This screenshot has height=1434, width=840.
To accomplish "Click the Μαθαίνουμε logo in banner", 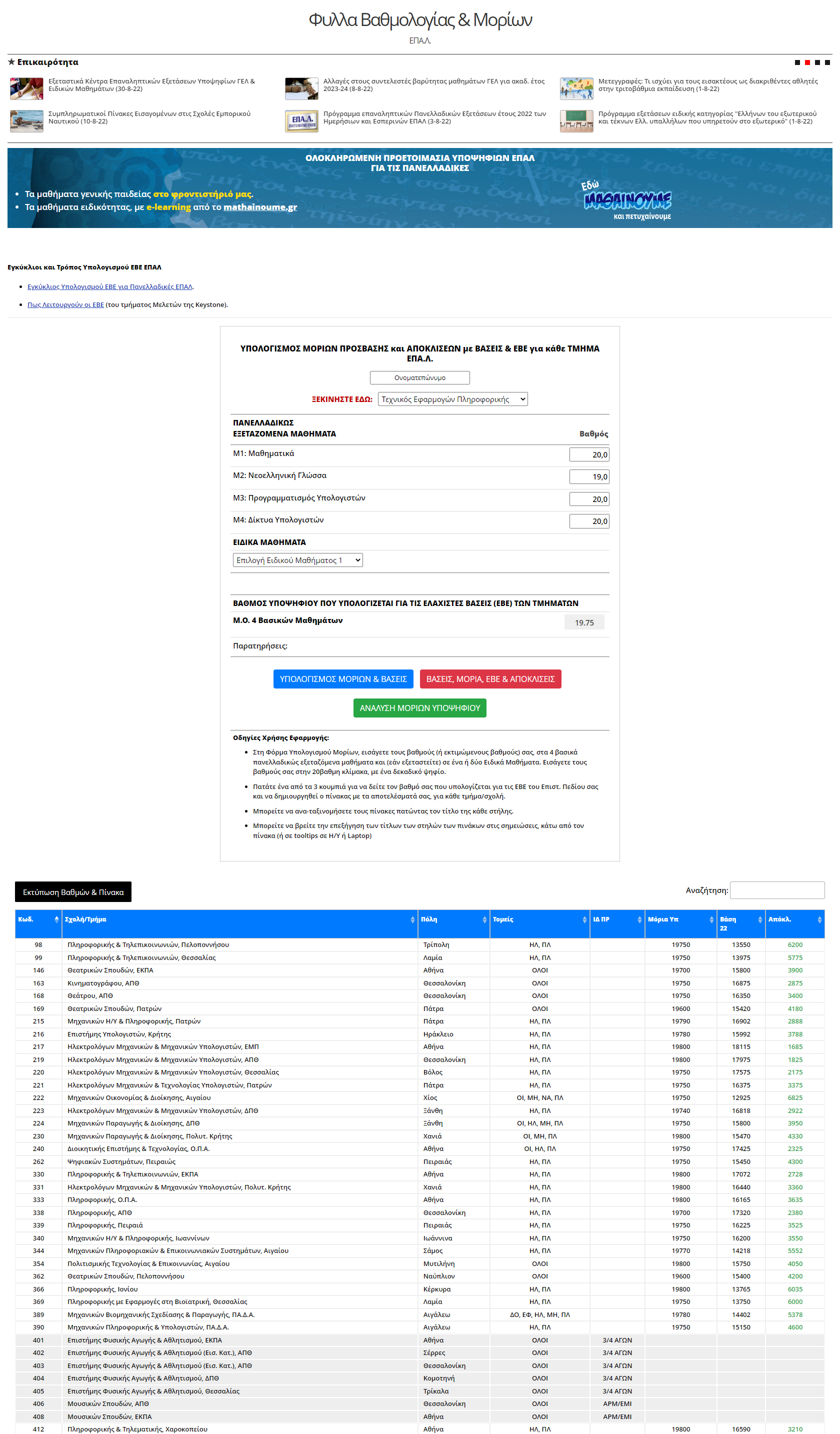I will click(627, 200).
